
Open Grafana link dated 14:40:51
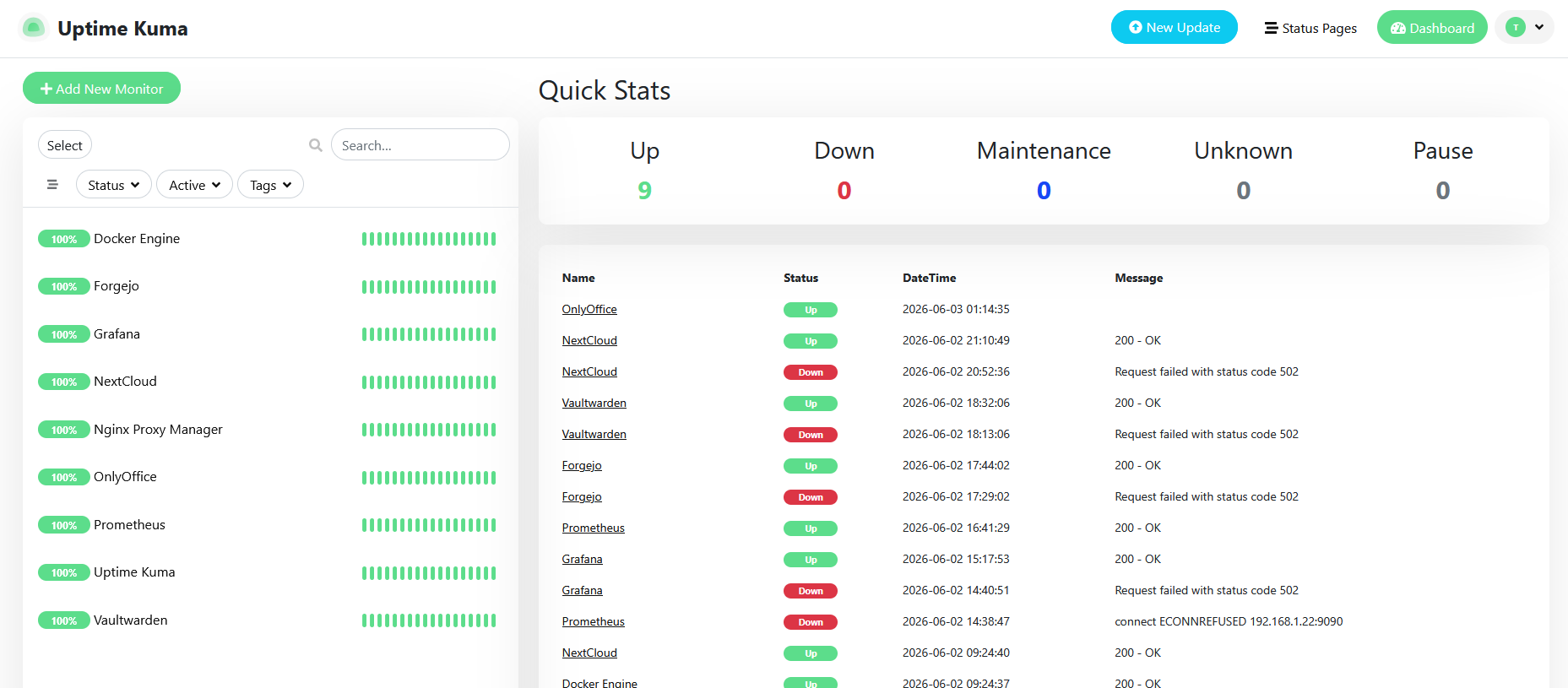point(583,590)
